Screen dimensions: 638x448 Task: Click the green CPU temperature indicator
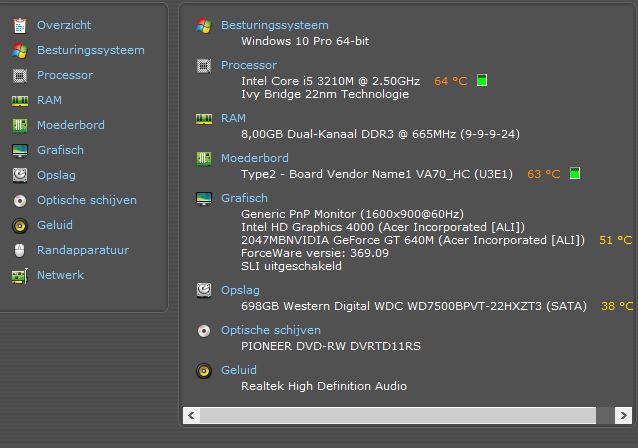click(482, 81)
